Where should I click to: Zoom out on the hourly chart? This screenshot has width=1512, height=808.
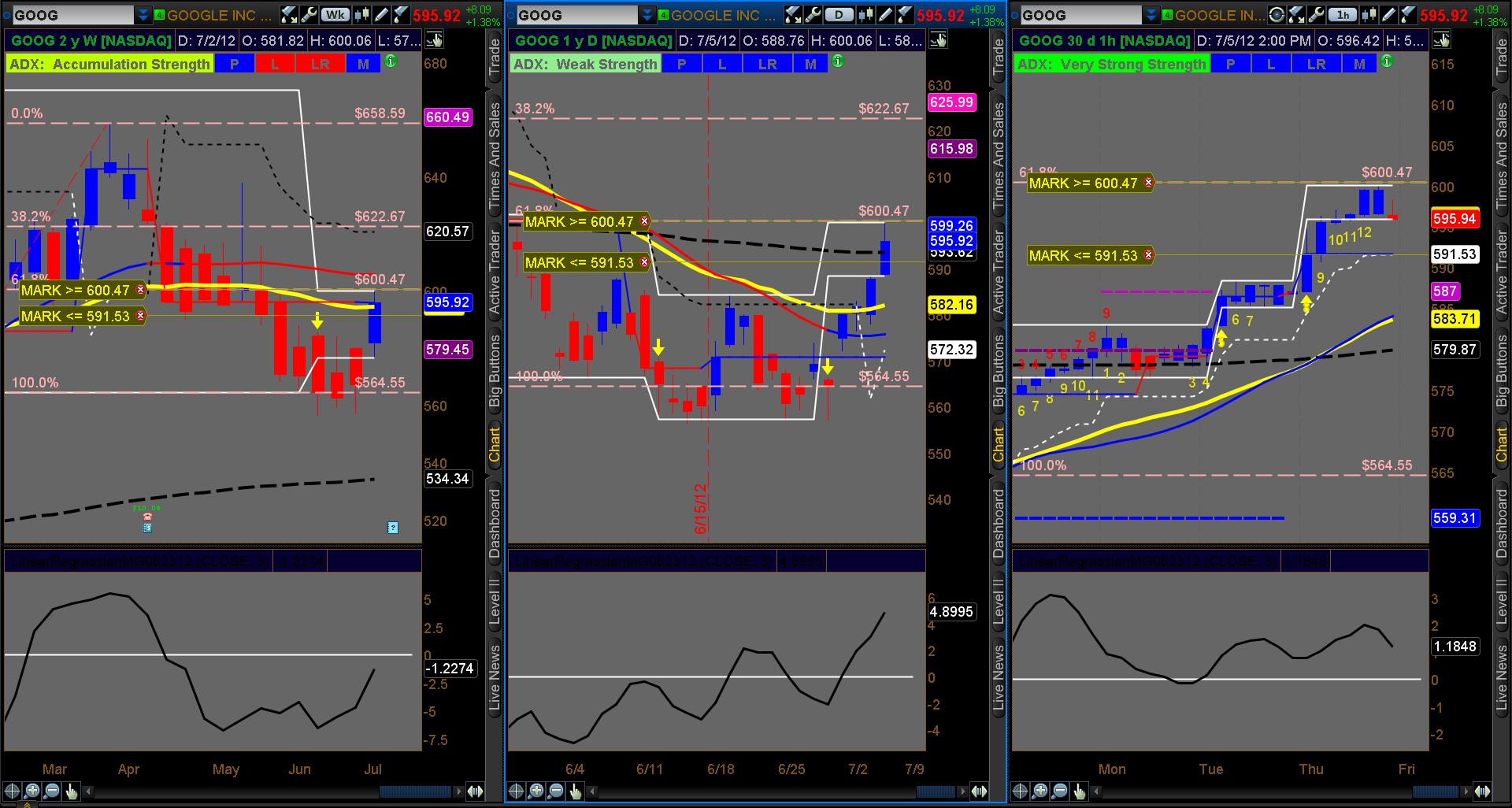point(1060,791)
